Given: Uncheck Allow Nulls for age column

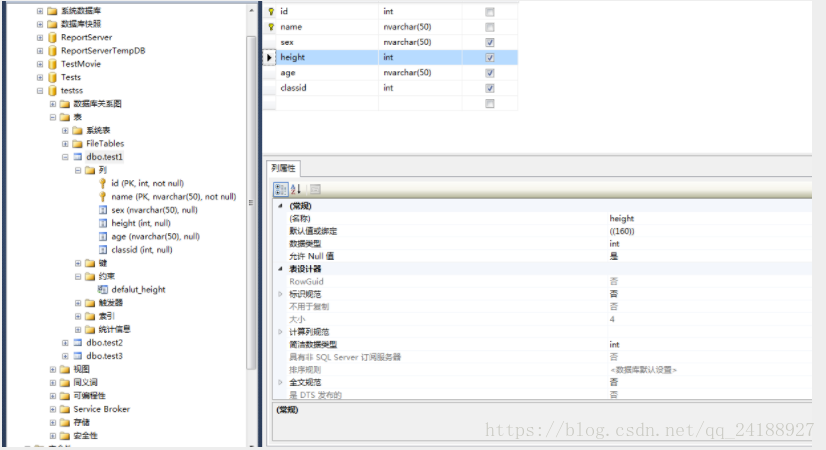Looking at the screenshot, I should [490, 73].
